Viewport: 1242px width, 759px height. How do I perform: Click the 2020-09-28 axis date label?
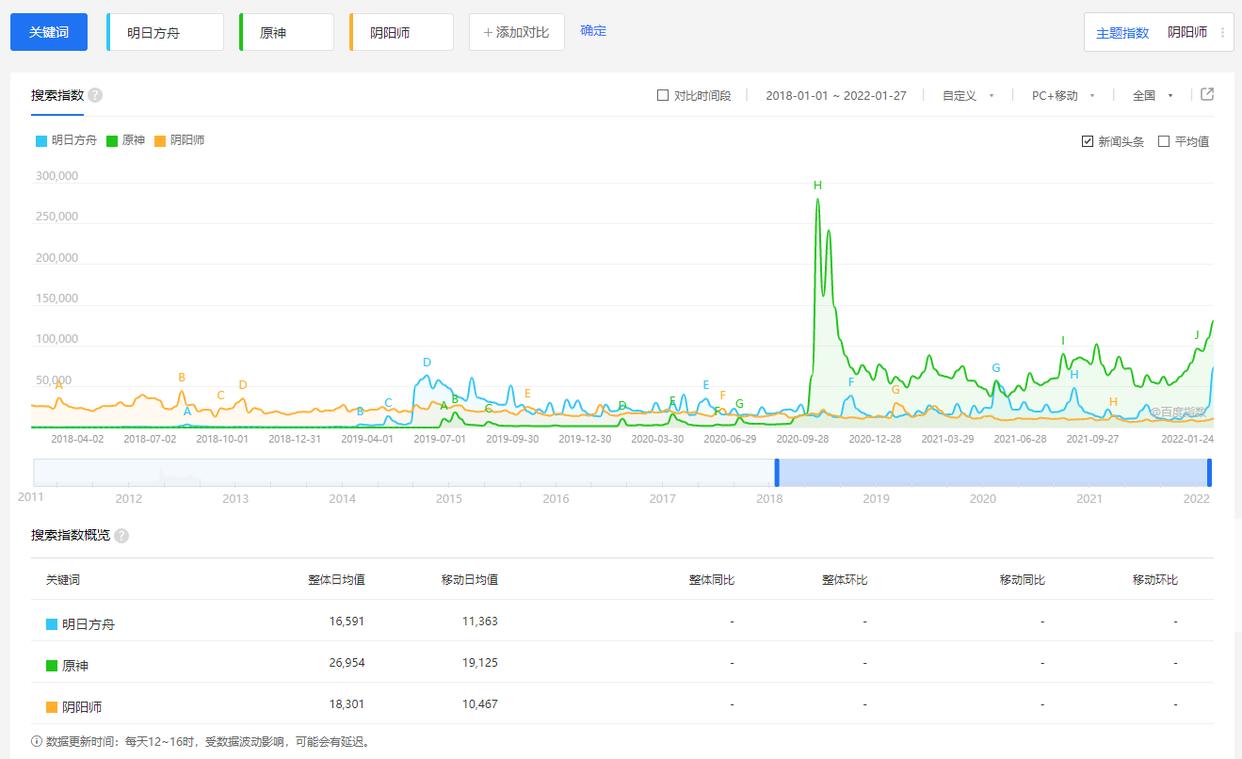[803, 439]
